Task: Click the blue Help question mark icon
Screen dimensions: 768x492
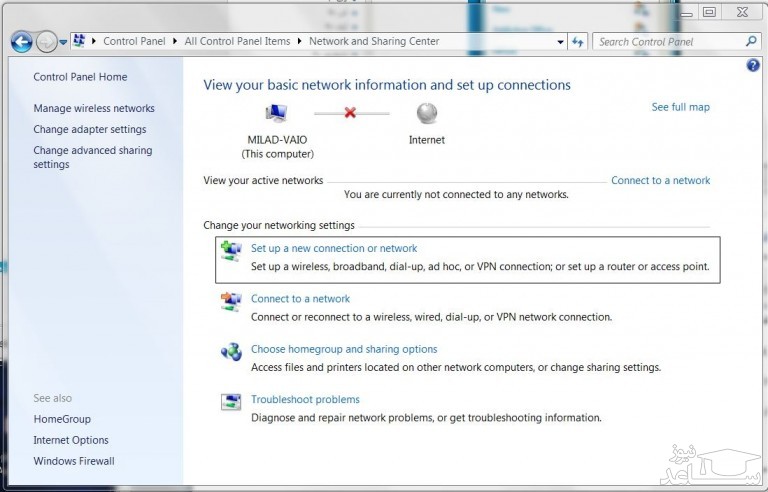Action: [753, 66]
